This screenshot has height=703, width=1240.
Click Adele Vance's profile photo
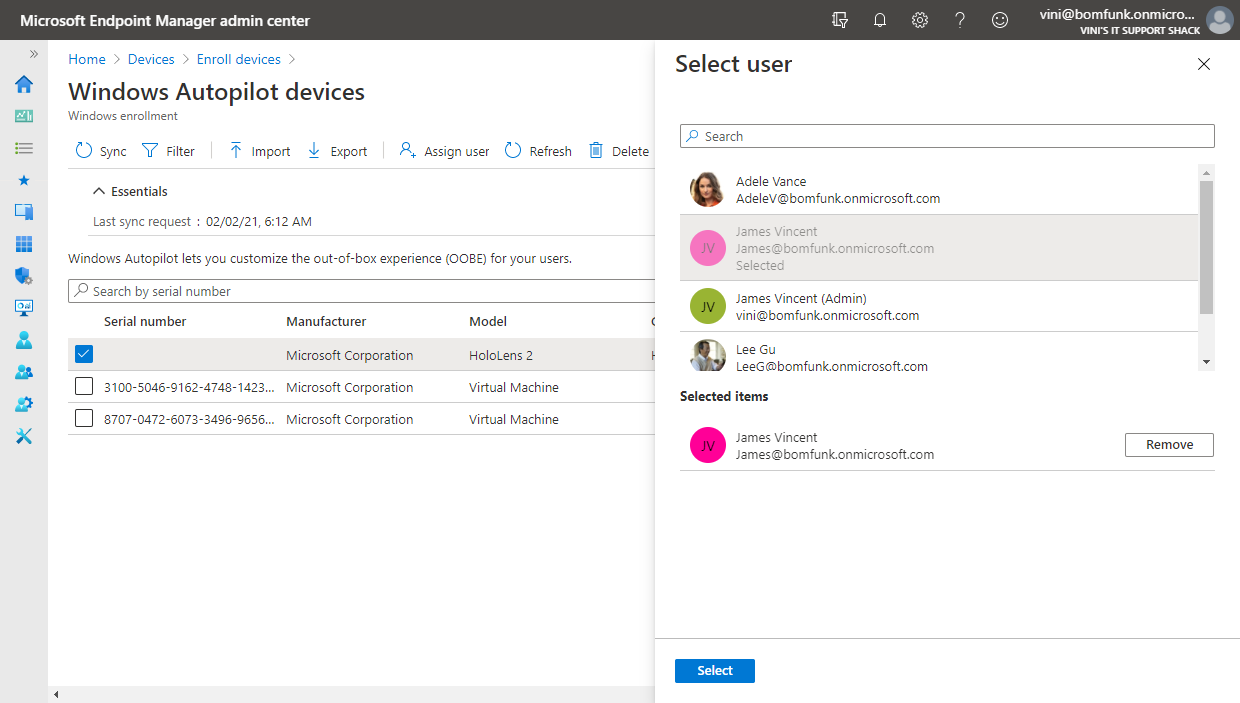click(x=707, y=189)
